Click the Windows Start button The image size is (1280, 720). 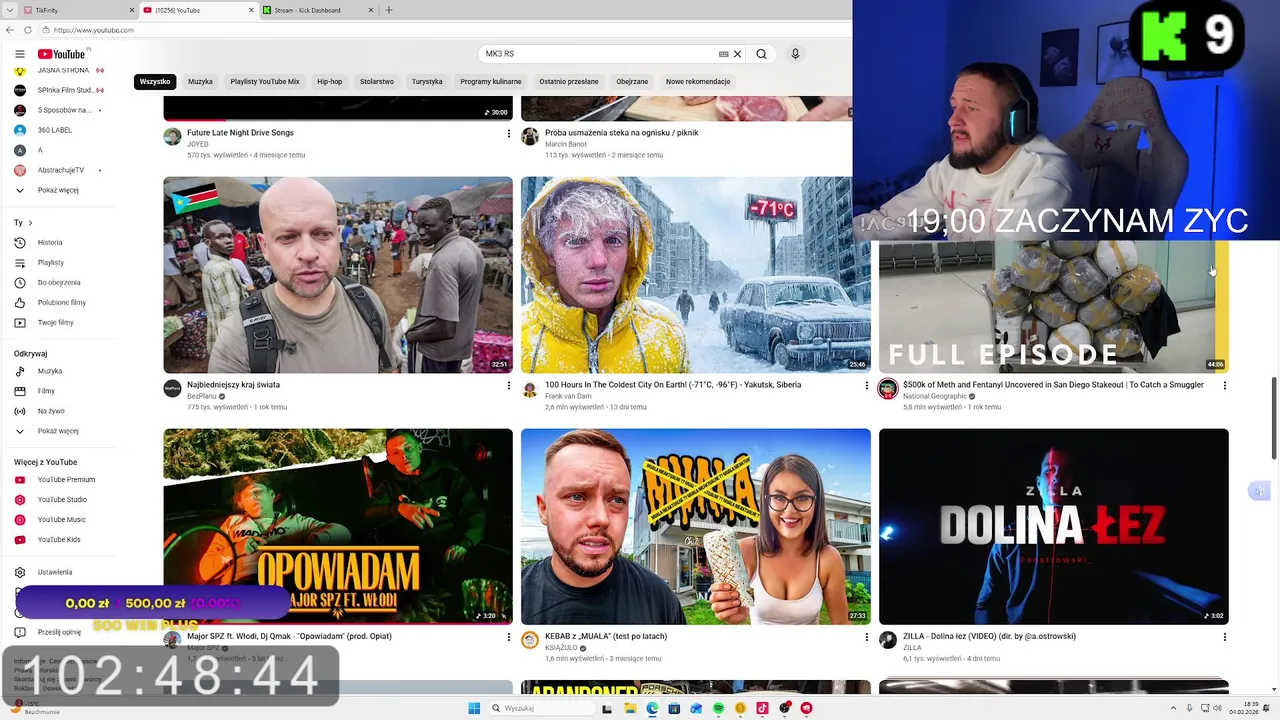point(474,708)
